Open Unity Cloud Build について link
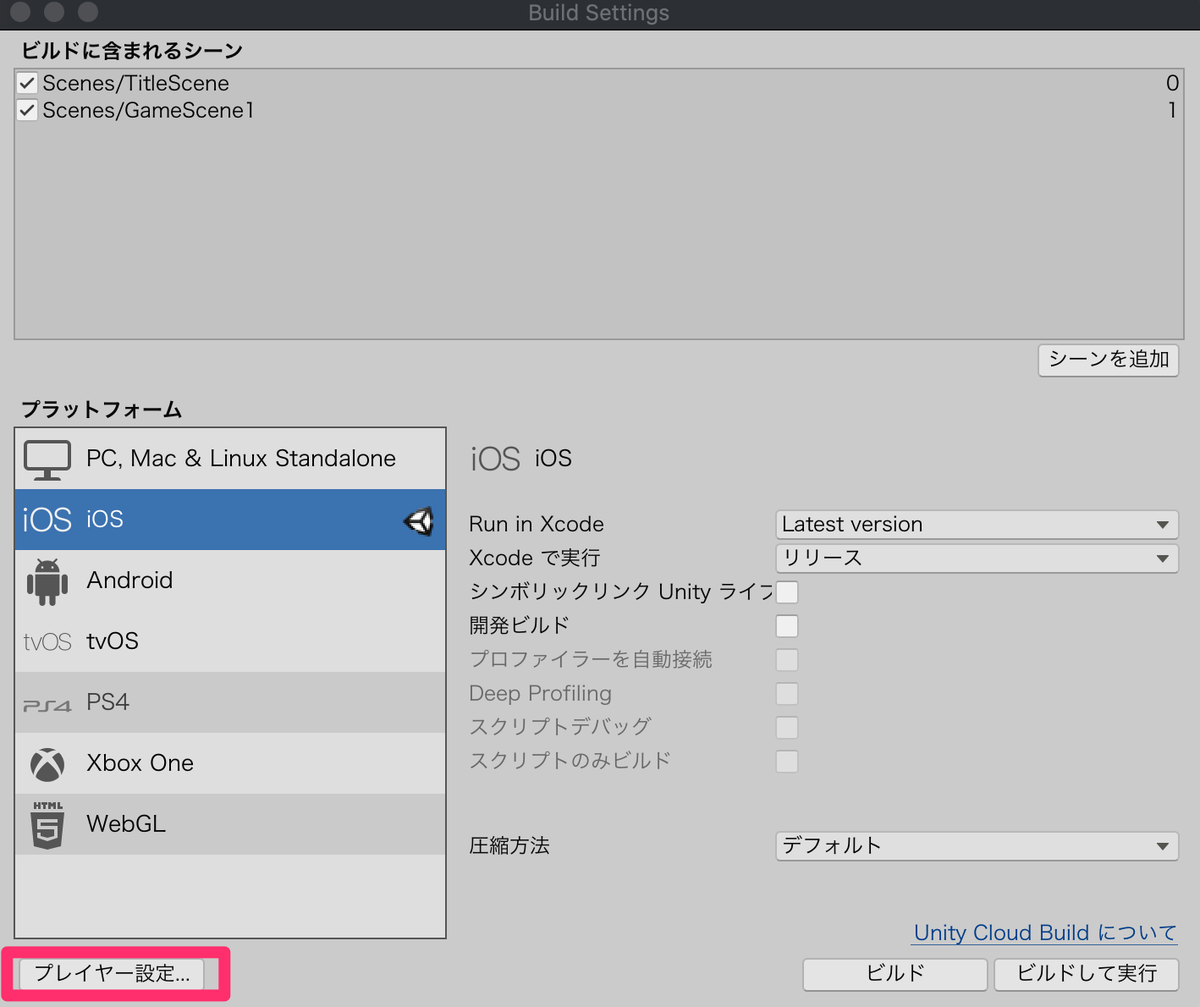Viewport: 1200px width, 1007px height. pos(1045,933)
